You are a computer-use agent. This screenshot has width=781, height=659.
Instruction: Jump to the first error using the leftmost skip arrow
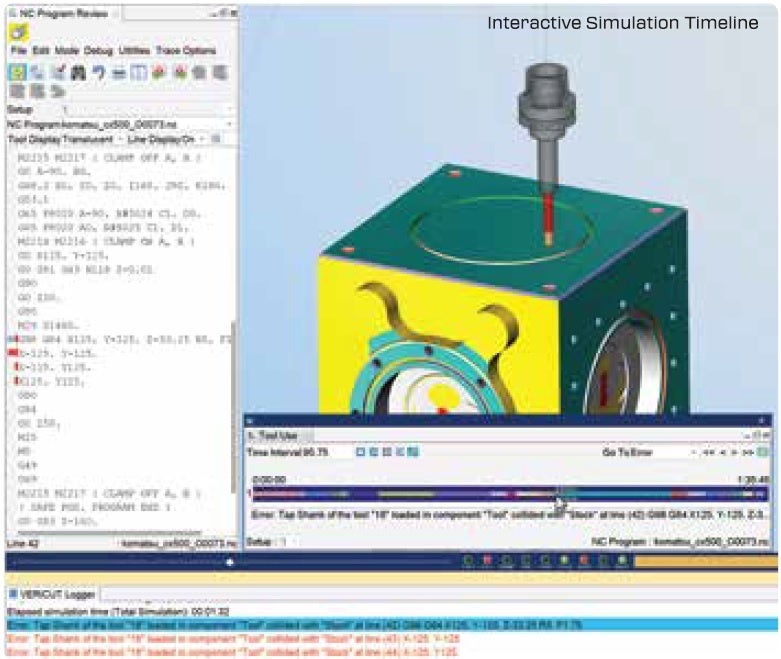point(709,452)
